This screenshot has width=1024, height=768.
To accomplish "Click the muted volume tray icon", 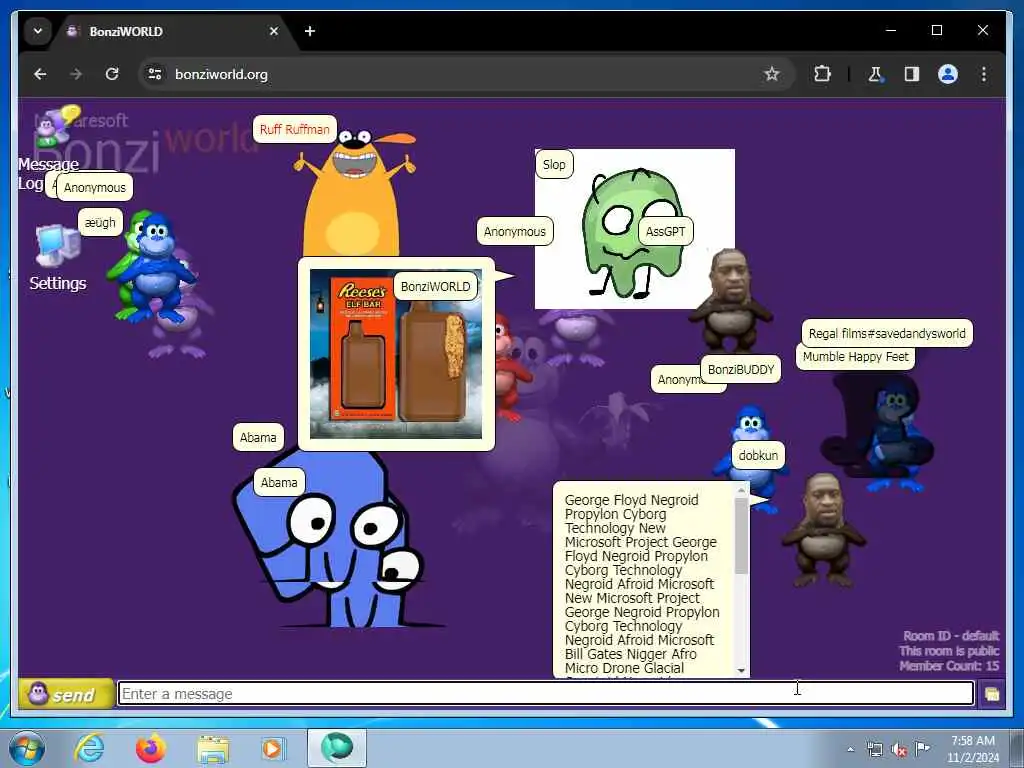I will click(x=899, y=750).
